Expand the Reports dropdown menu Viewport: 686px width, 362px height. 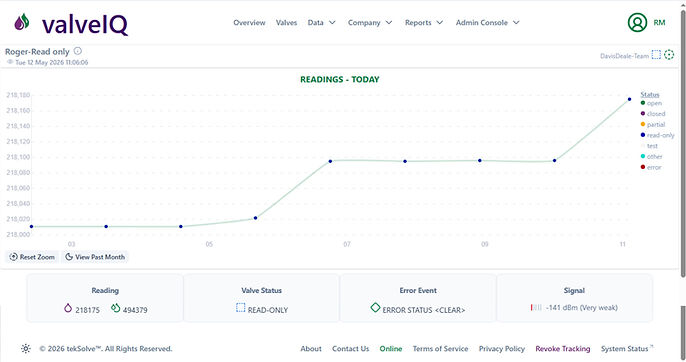(424, 22)
